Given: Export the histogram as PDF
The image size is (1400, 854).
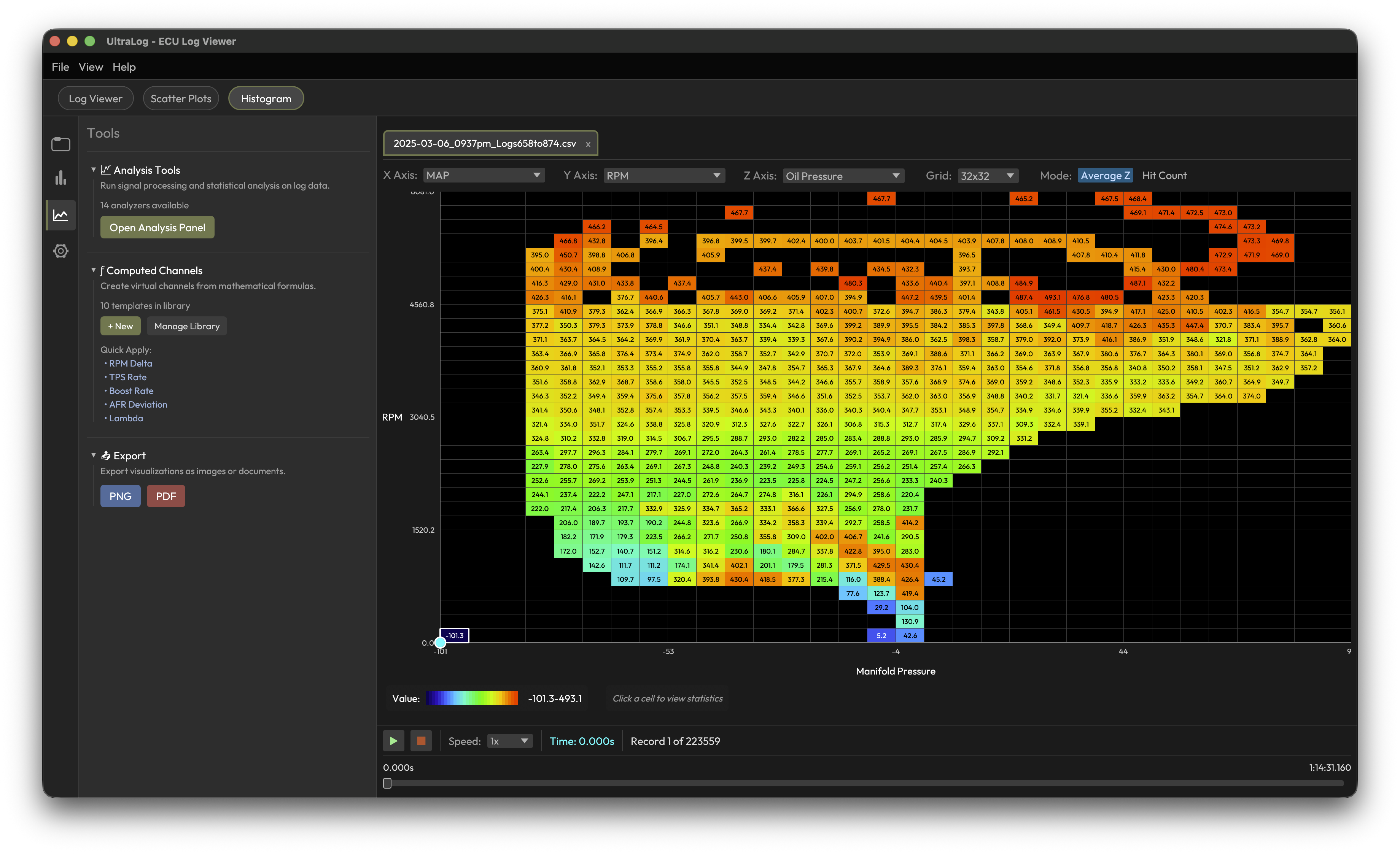Looking at the screenshot, I should click(x=165, y=496).
